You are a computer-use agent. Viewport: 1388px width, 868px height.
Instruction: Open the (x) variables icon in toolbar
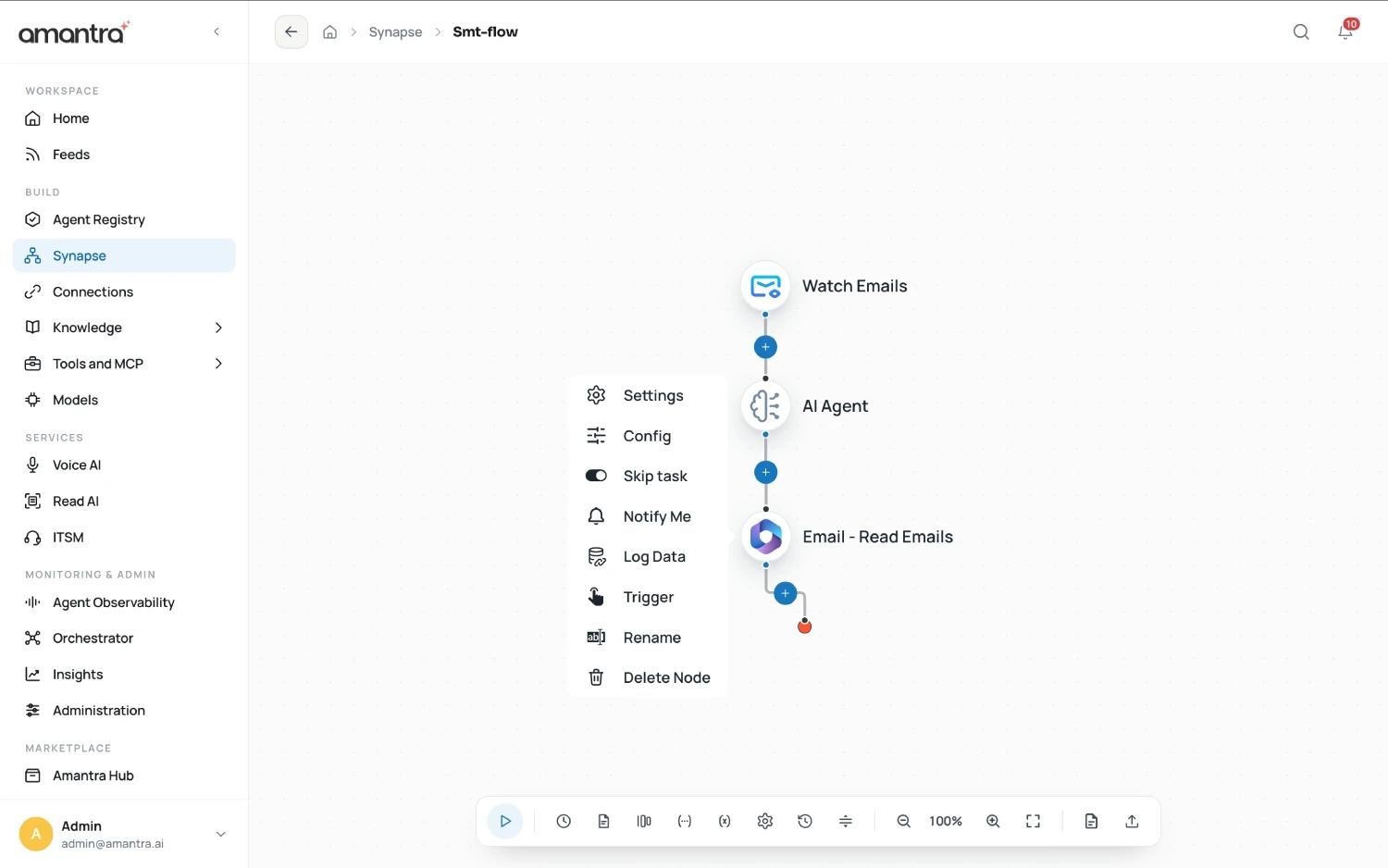725,821
